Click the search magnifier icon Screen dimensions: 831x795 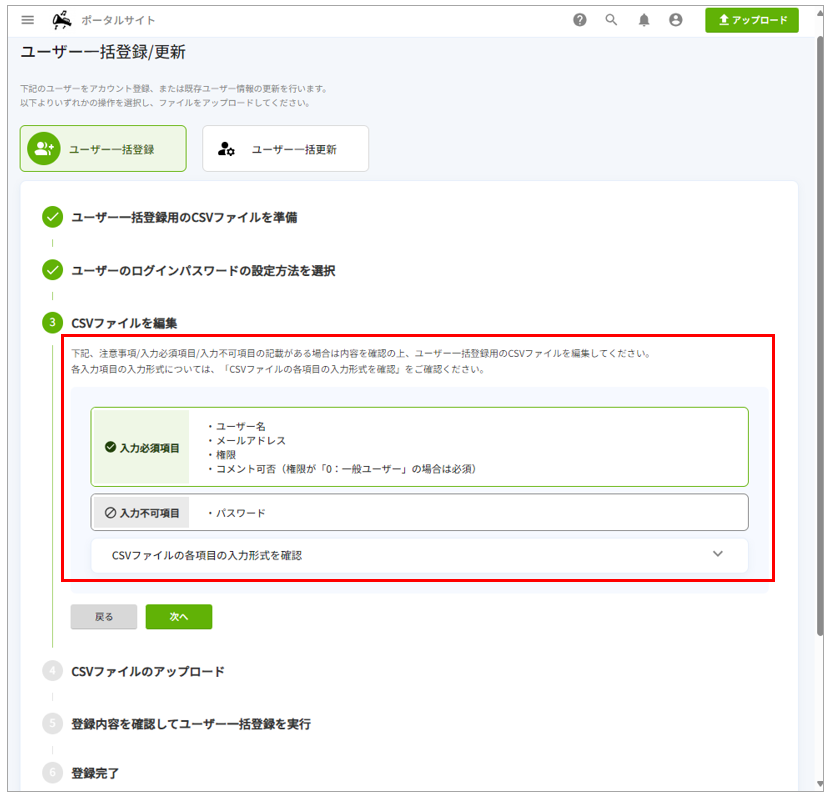(x=612, y=20)
